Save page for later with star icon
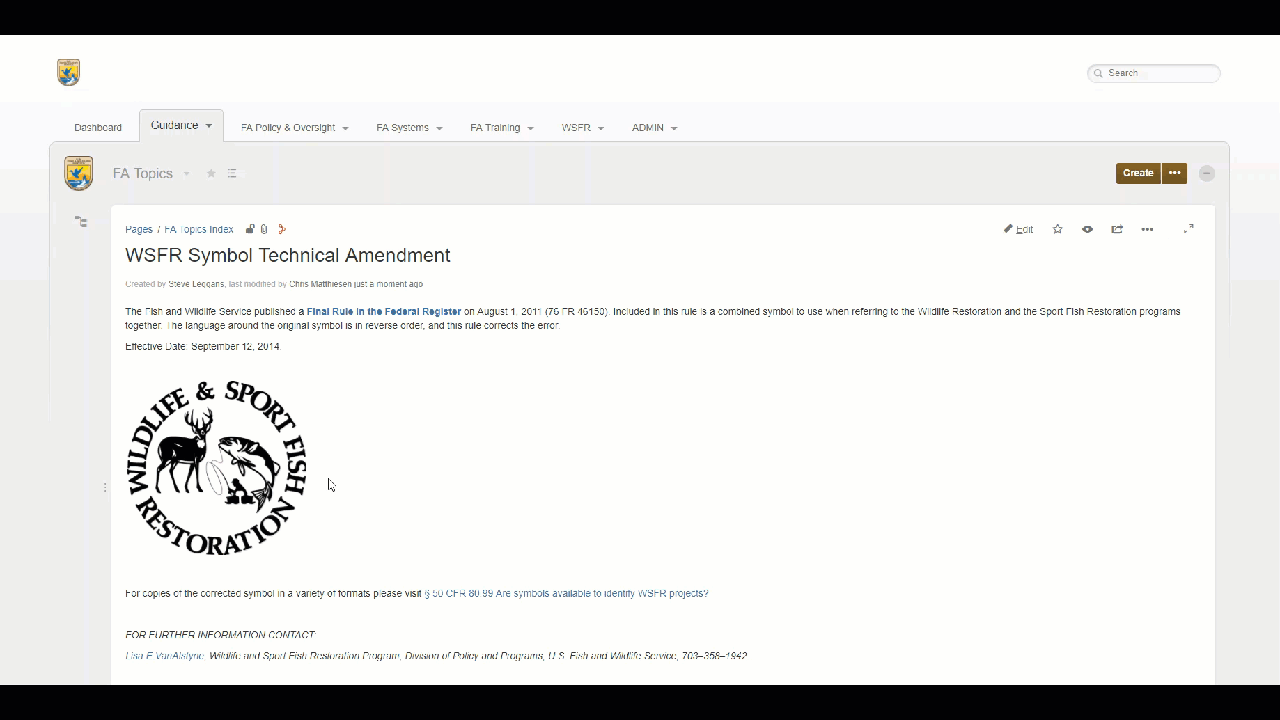Screen dimensions: 1280x720 (x=1058, y=229)
